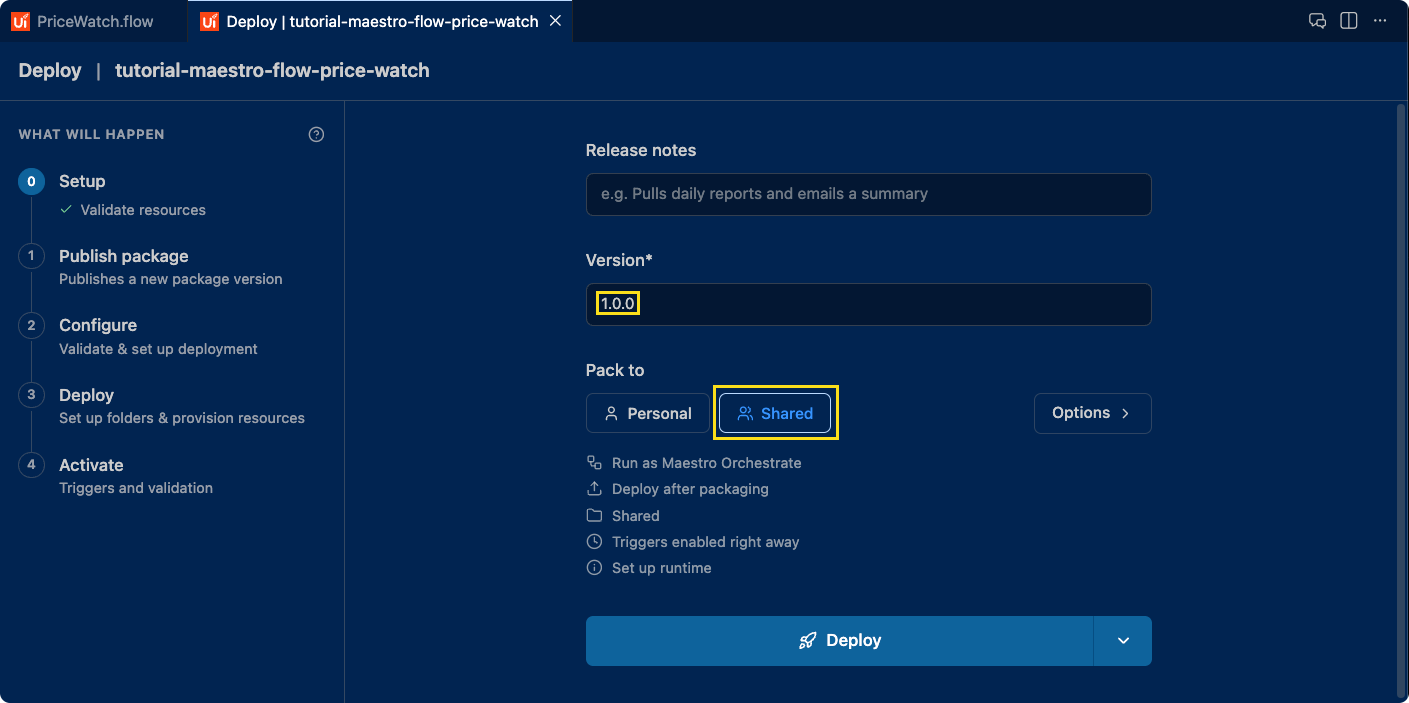1409x703 pixels.
Task: Click the help icon beside WHAT WILL HAPPEN
Action: (x=316, y=134)
